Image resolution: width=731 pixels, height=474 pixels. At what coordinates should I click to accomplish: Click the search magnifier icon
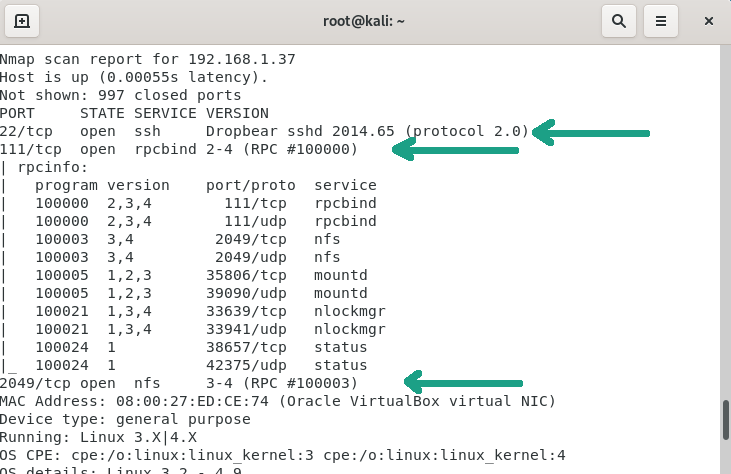click(619, 20)
